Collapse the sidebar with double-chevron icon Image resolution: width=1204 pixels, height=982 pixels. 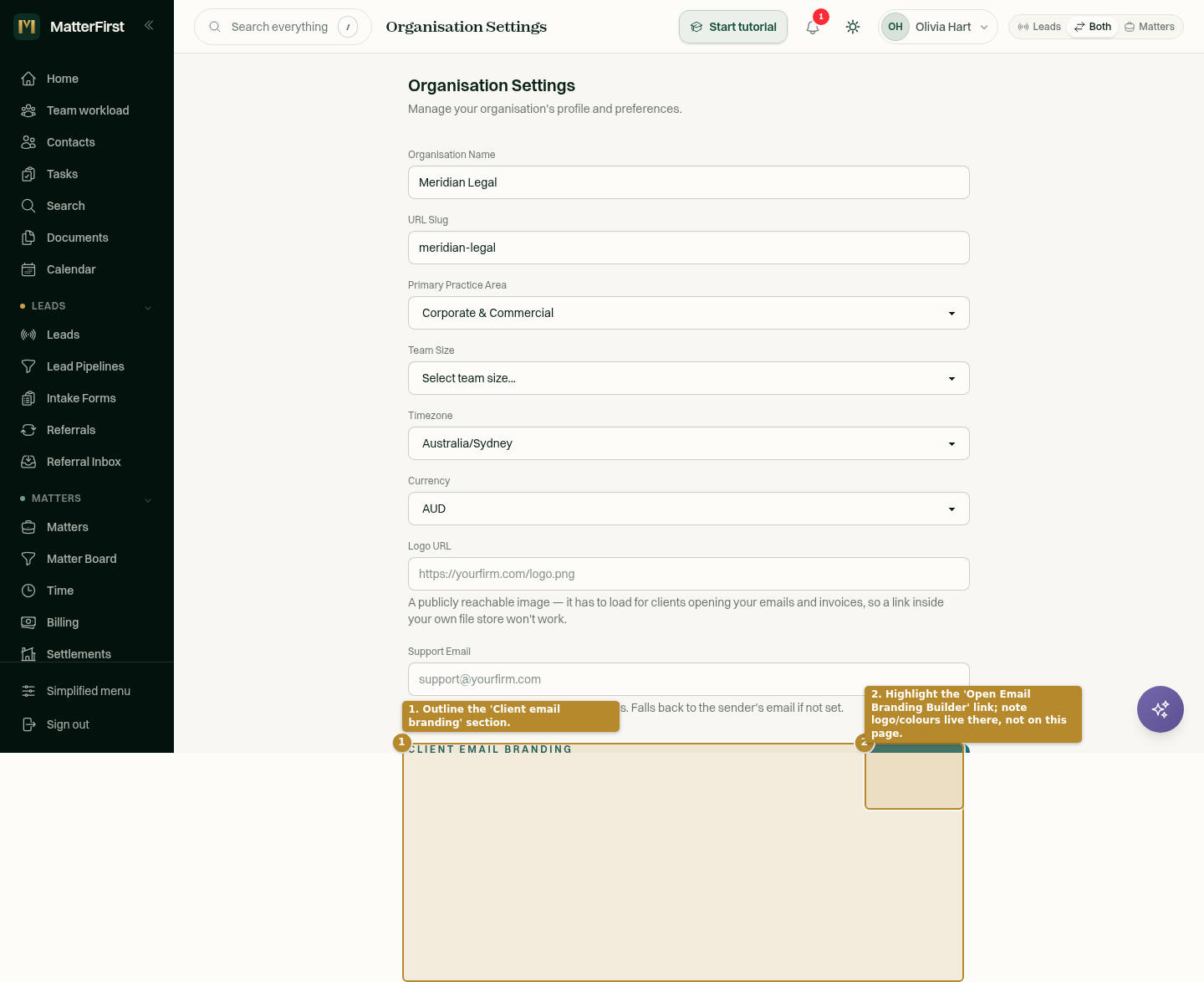(149, 25)
